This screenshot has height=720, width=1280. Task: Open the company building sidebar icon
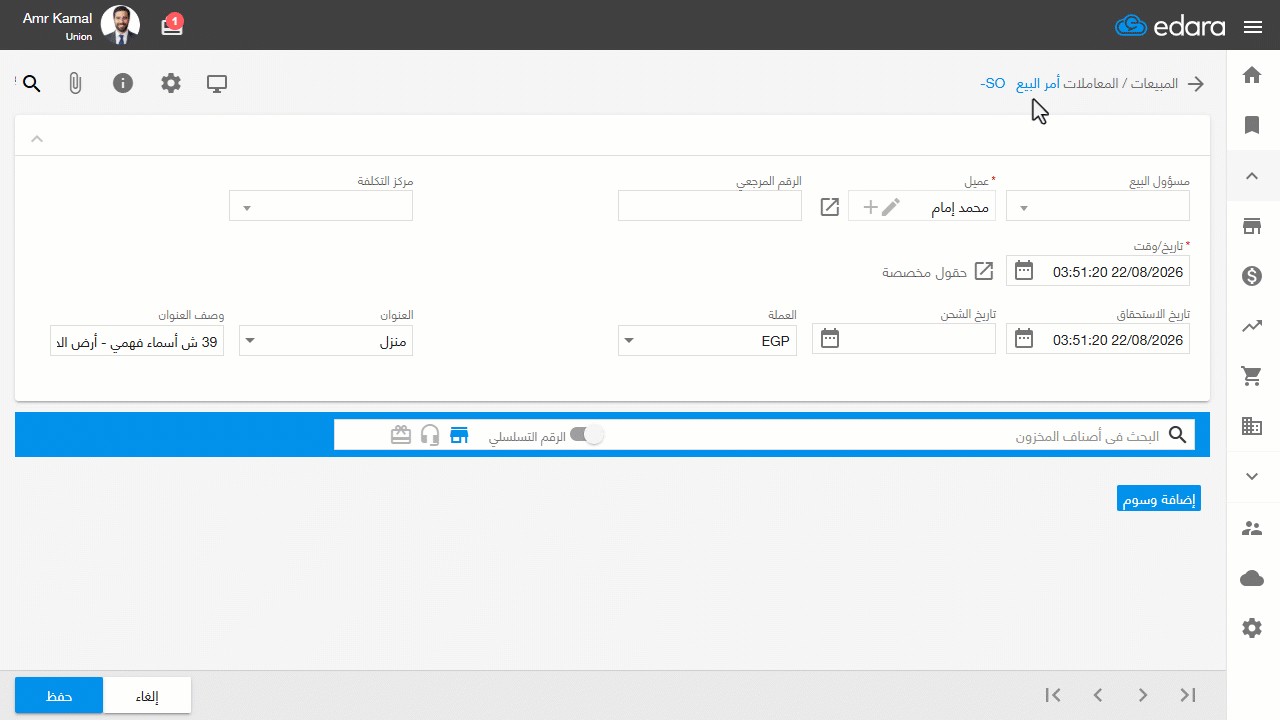click(x=1252, y=426)
